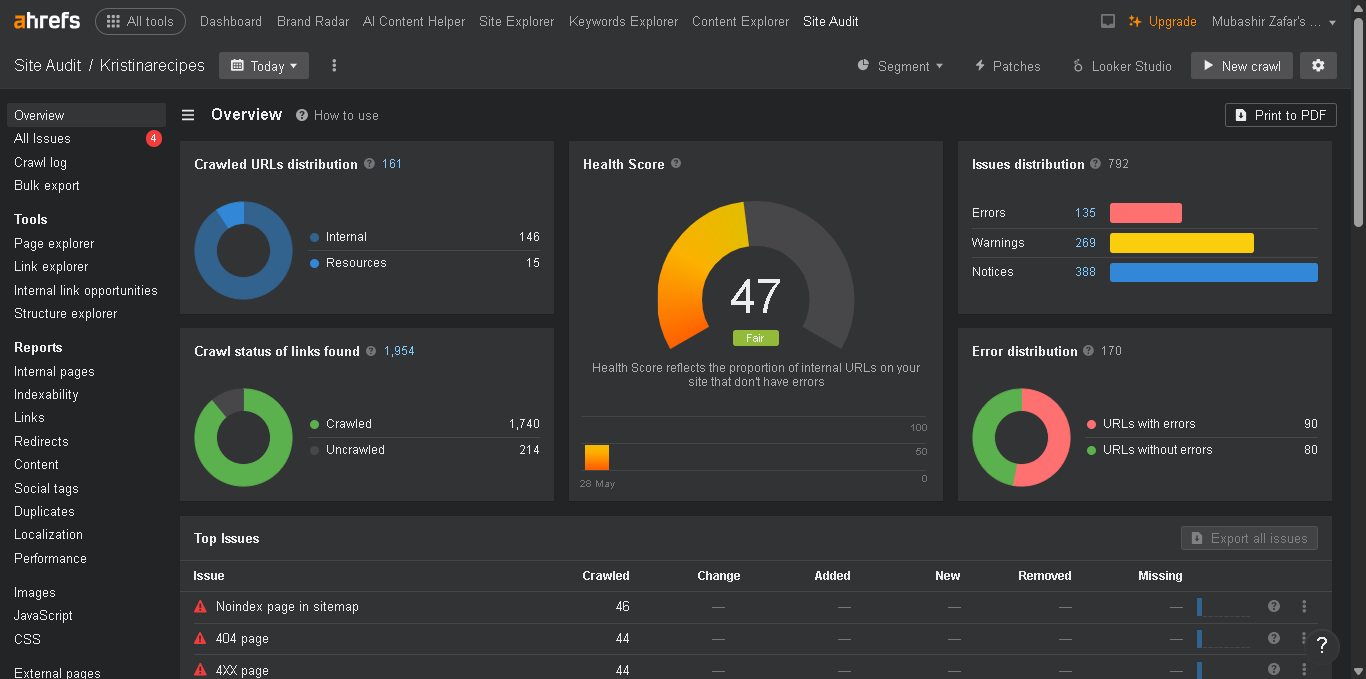This screenshot has width=1366, height=679.
Task: Open Patches
Action: [x=1007, y=66]
